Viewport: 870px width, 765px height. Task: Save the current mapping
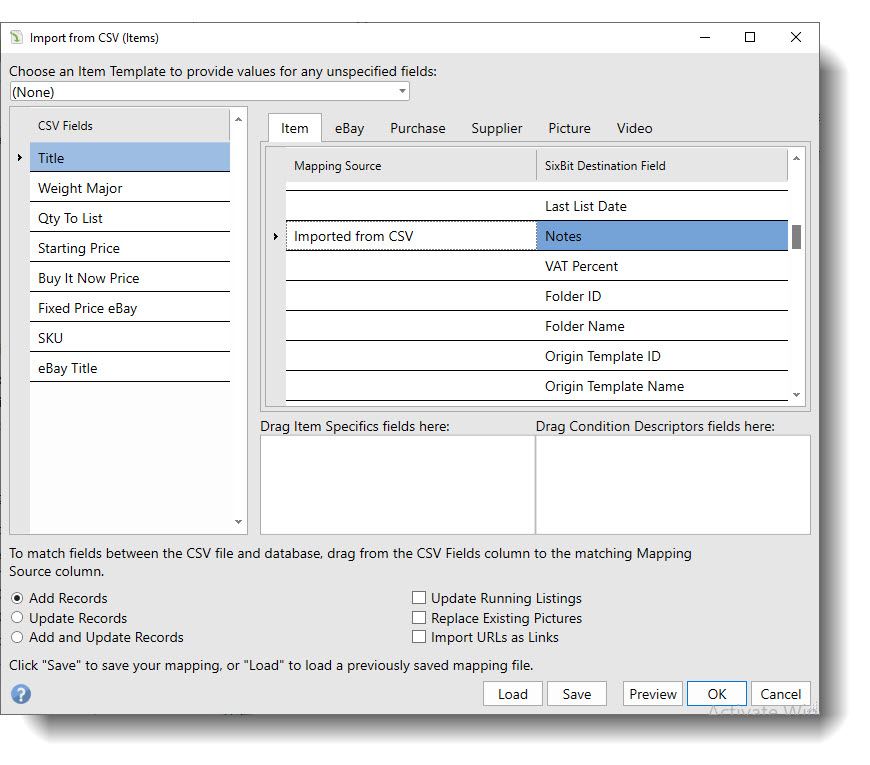pos(577,693)
